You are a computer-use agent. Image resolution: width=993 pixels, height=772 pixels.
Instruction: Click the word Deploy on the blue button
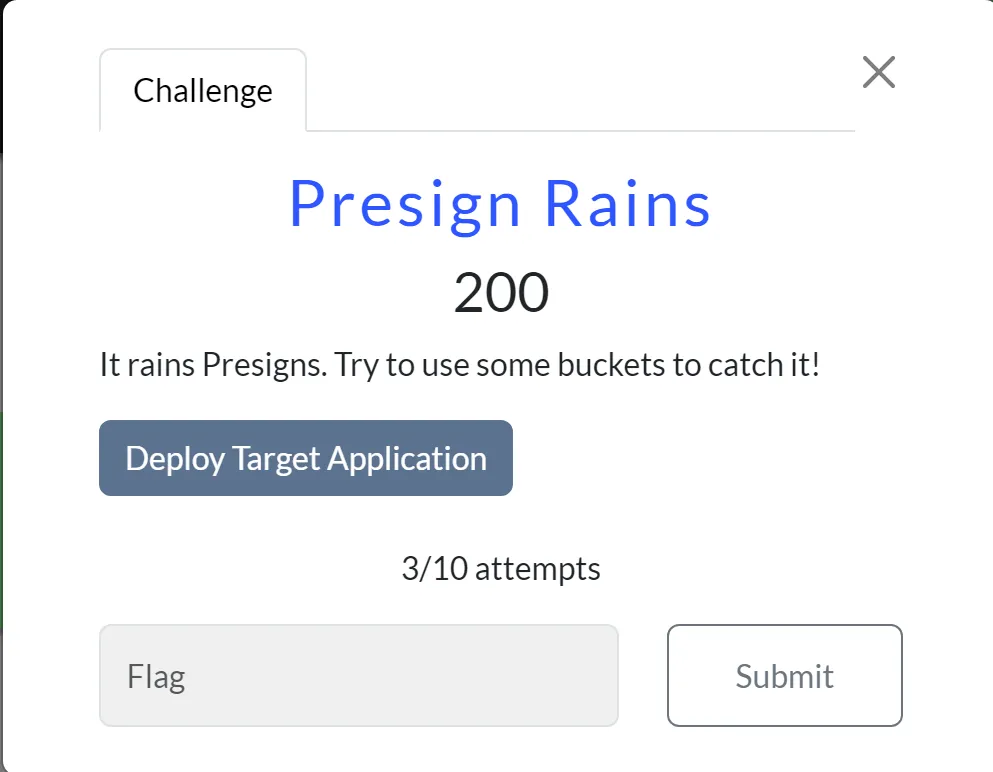[174, 458]
